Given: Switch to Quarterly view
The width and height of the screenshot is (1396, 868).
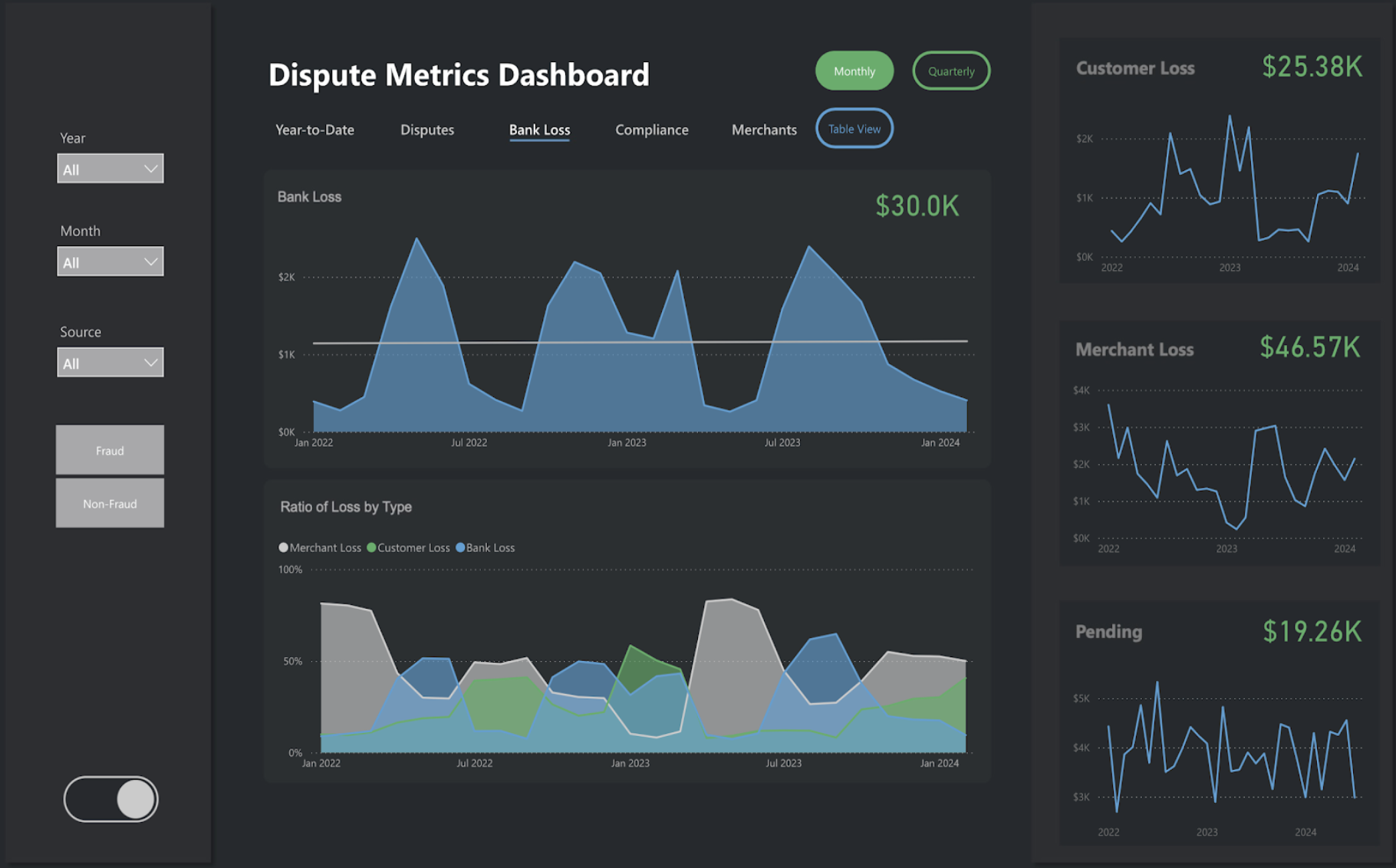Looking at the screenshot, I should tap(950, 71).
